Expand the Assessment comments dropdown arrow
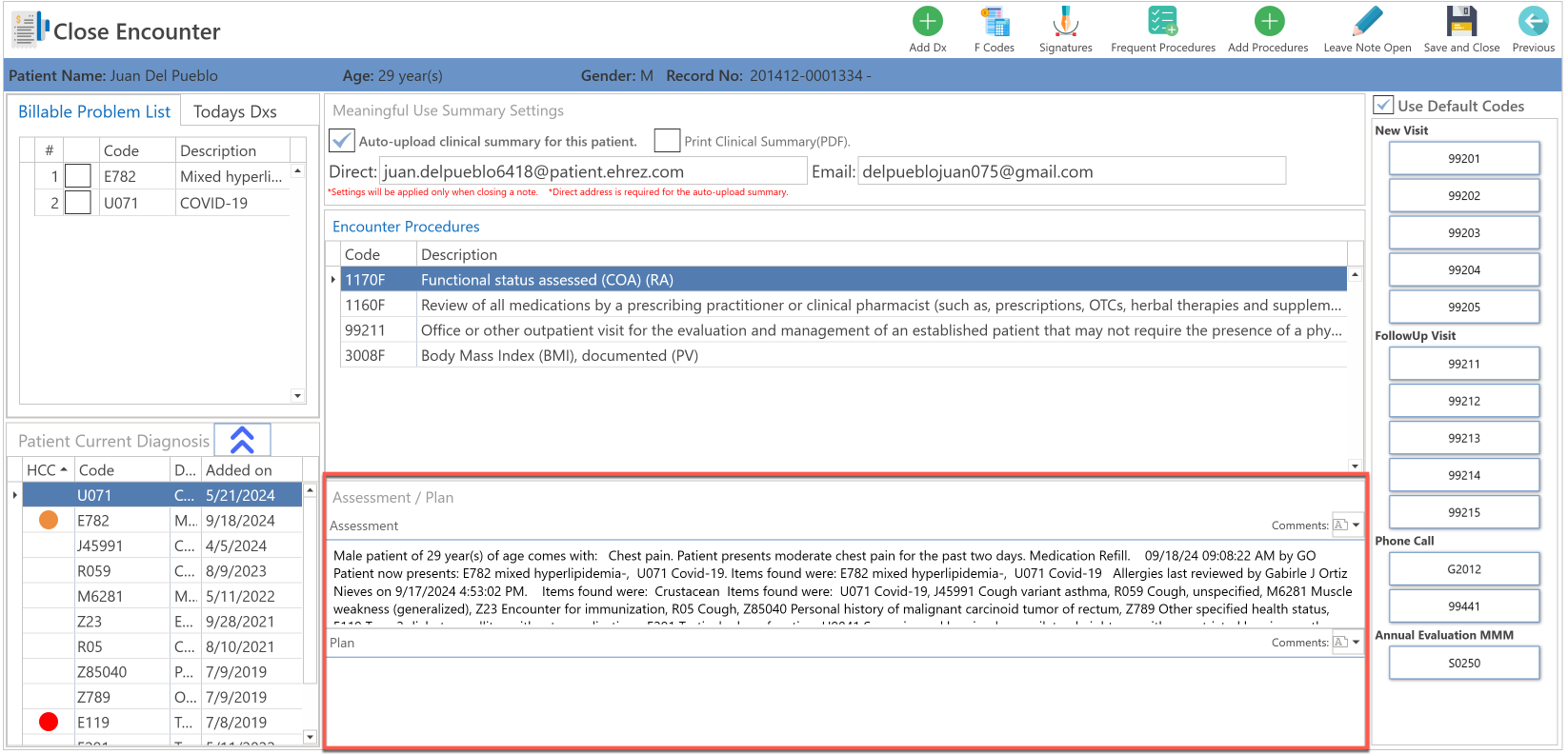Image resolution: width=1568 pixels, height=754 pixels. 1356,525
